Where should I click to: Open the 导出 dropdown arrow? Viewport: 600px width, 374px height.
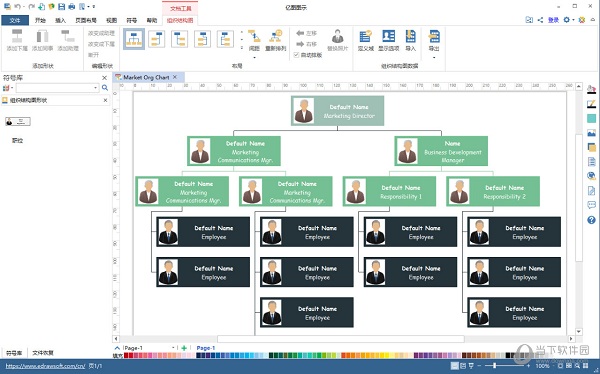click(x=434, y=58)
